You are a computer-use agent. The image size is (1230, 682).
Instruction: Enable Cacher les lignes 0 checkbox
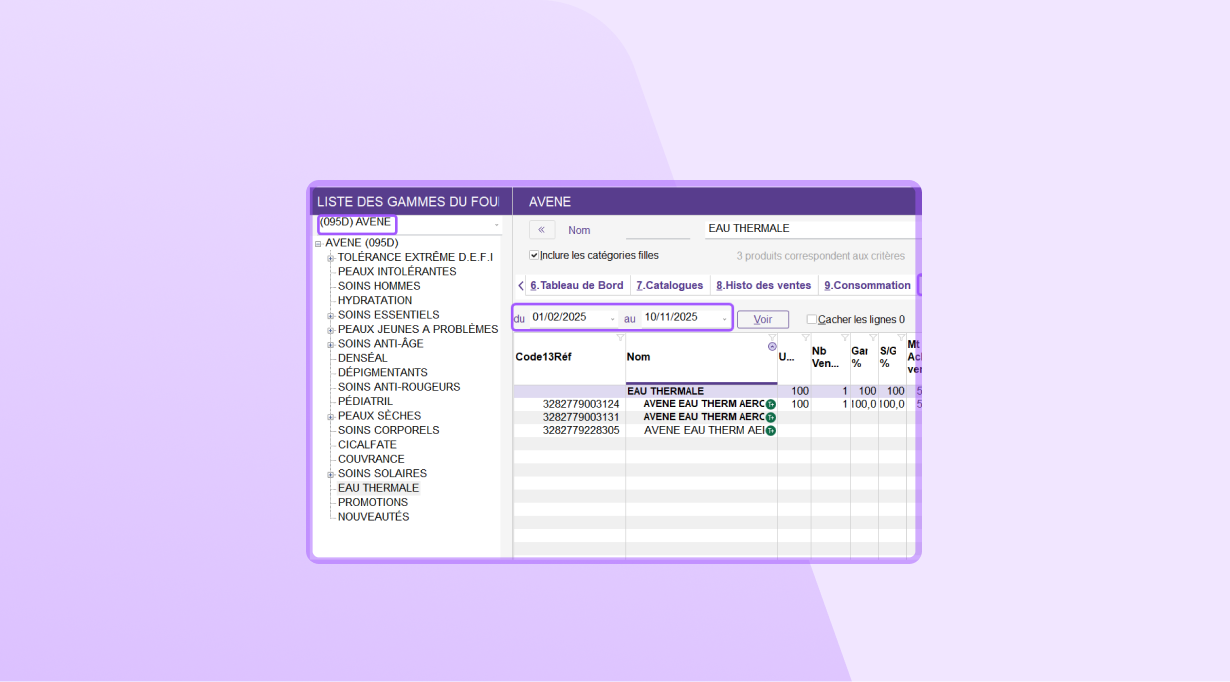(x=812, y=320)
